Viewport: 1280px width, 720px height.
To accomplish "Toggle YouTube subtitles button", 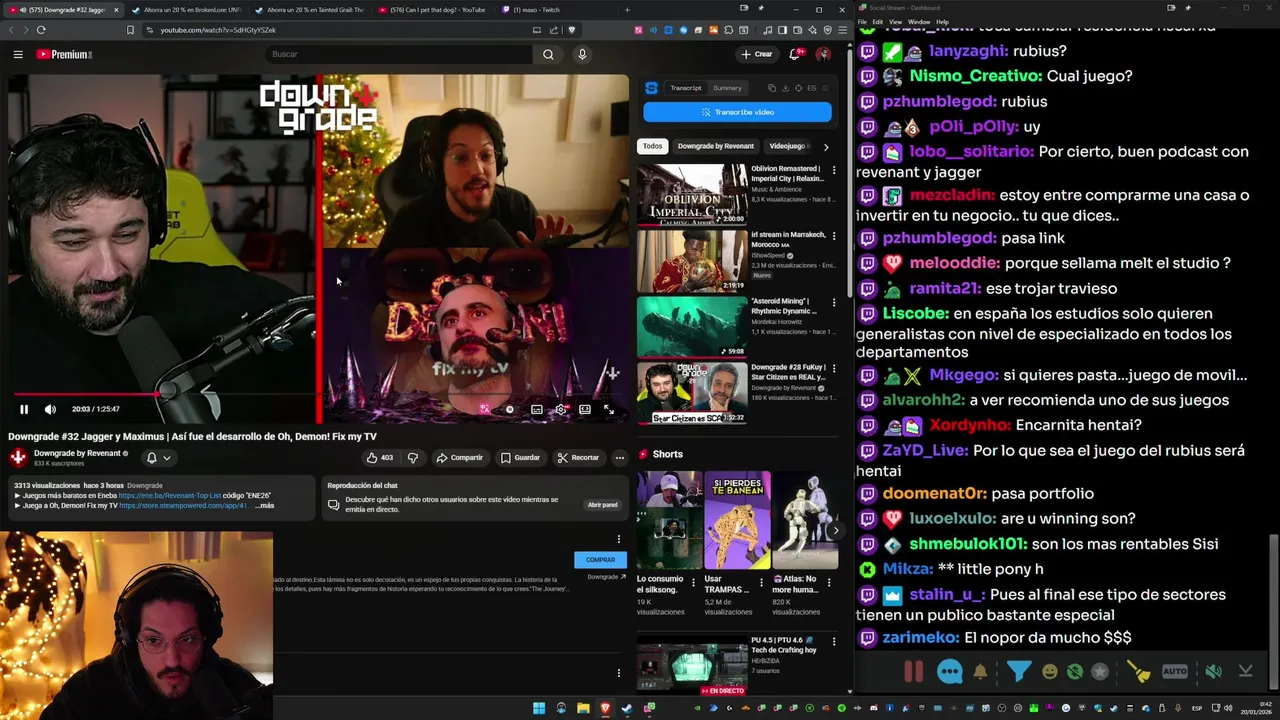I will coord(537,409).
